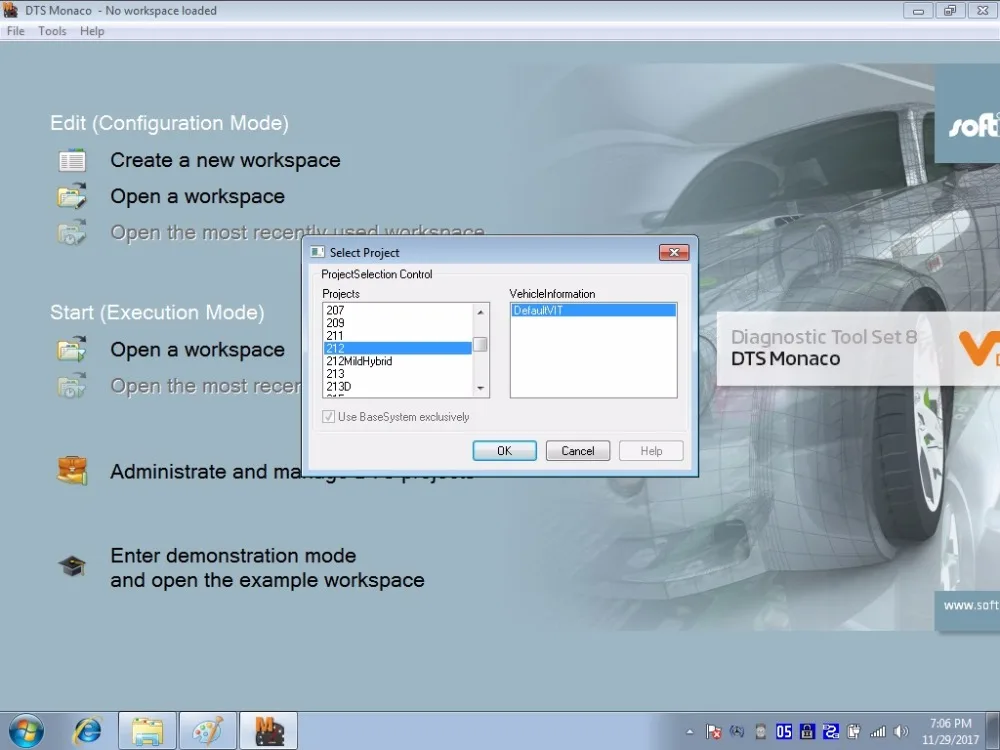Click the Projects list scroll down arrow
The image size is (1000, 750).
[x=480, y=388]
